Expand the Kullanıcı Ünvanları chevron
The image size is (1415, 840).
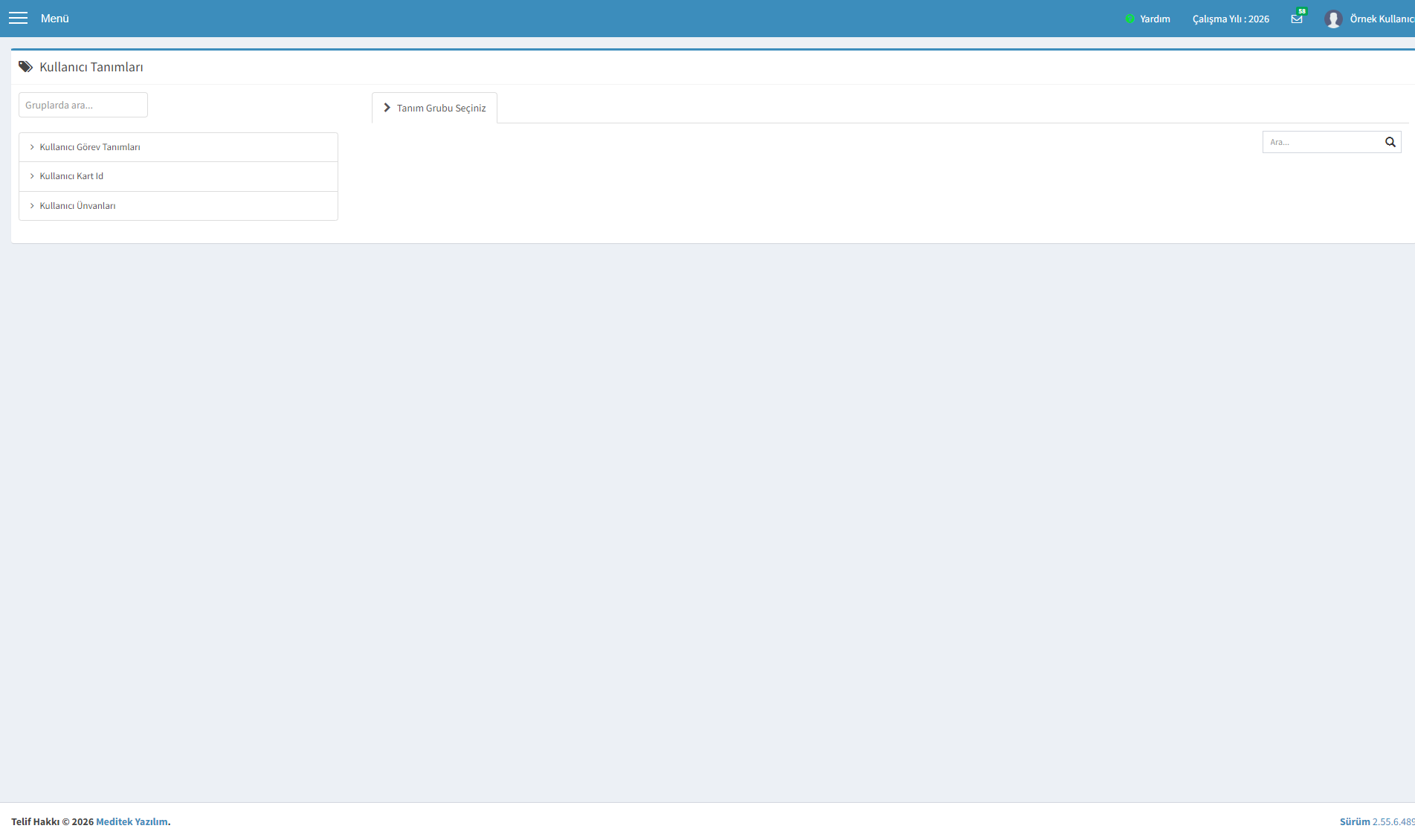(32, 206)
